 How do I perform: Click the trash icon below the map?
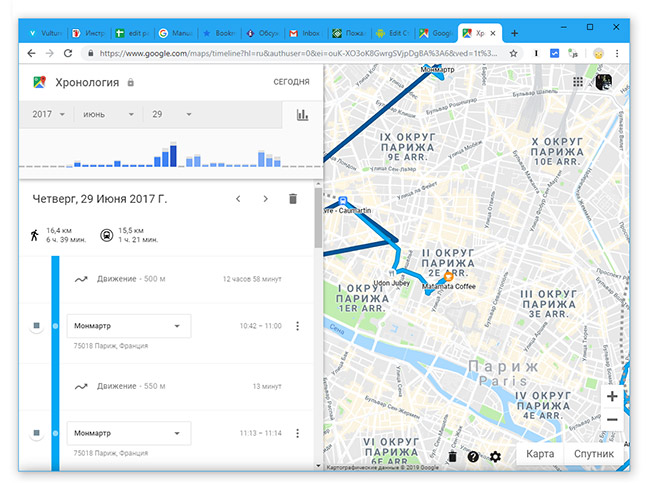pos(452,457)
